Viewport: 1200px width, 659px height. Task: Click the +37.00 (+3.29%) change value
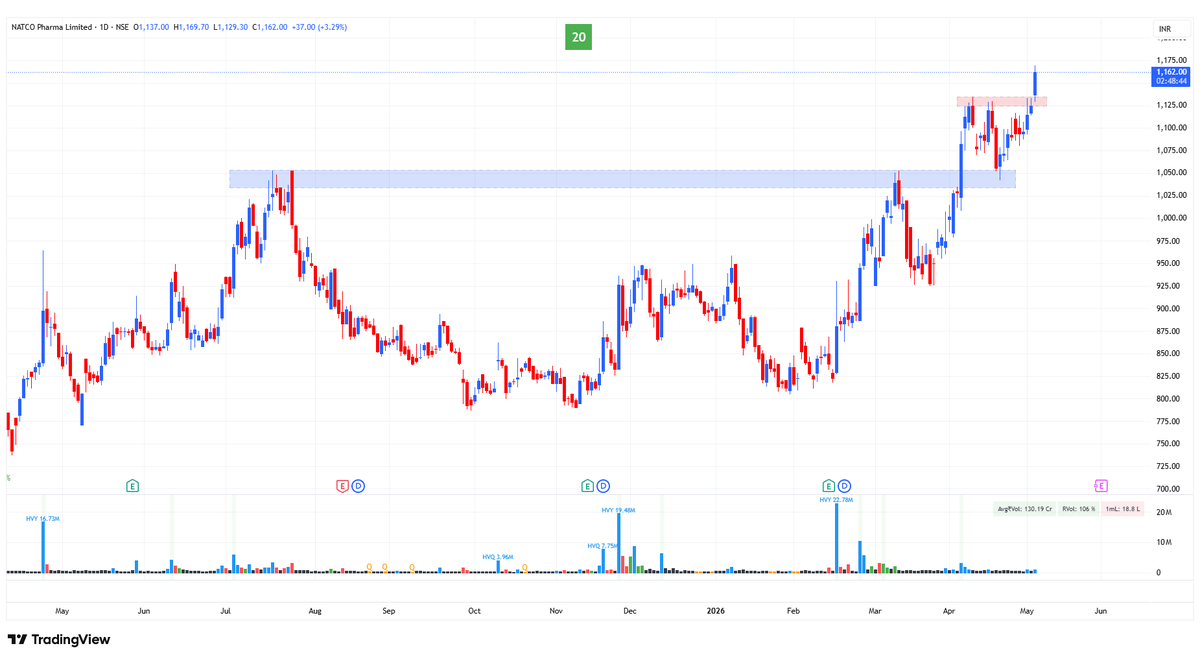tap(319, 27)
